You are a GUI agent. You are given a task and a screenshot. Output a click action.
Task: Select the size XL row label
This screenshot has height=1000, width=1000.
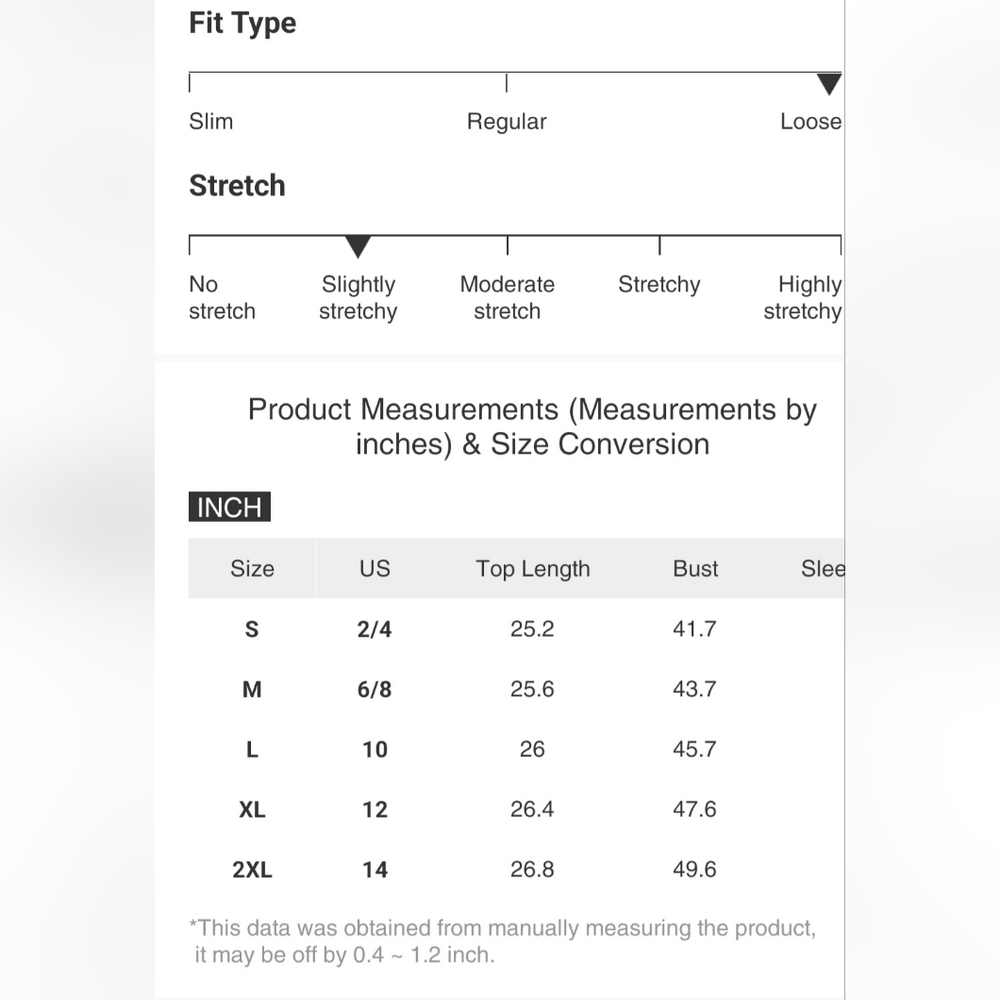tap(252, 809)
